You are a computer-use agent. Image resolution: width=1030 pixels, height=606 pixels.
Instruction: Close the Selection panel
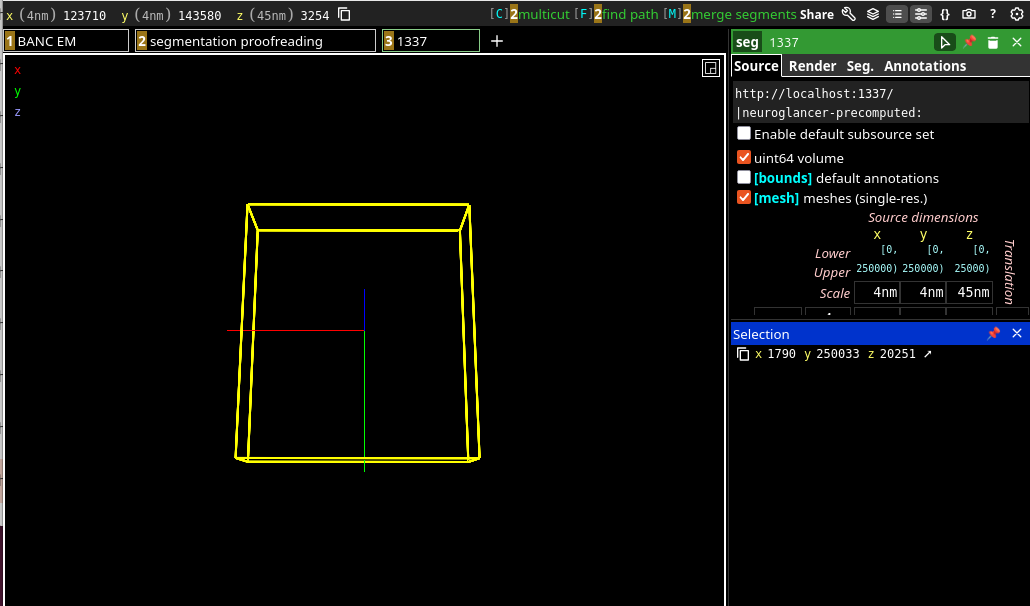[x=1017, y=334]
